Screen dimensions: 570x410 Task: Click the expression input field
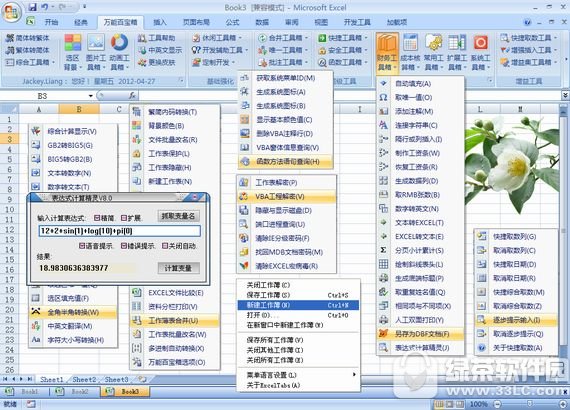(119, 231)
